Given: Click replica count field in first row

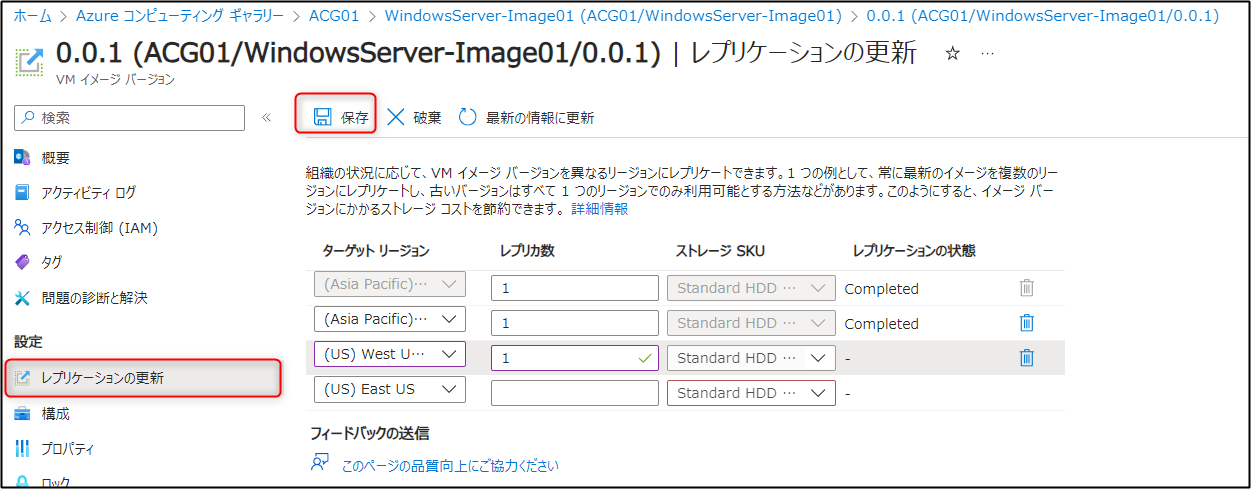Looking at the screenshot, I should pyautogui.click(x=575, y=288).
